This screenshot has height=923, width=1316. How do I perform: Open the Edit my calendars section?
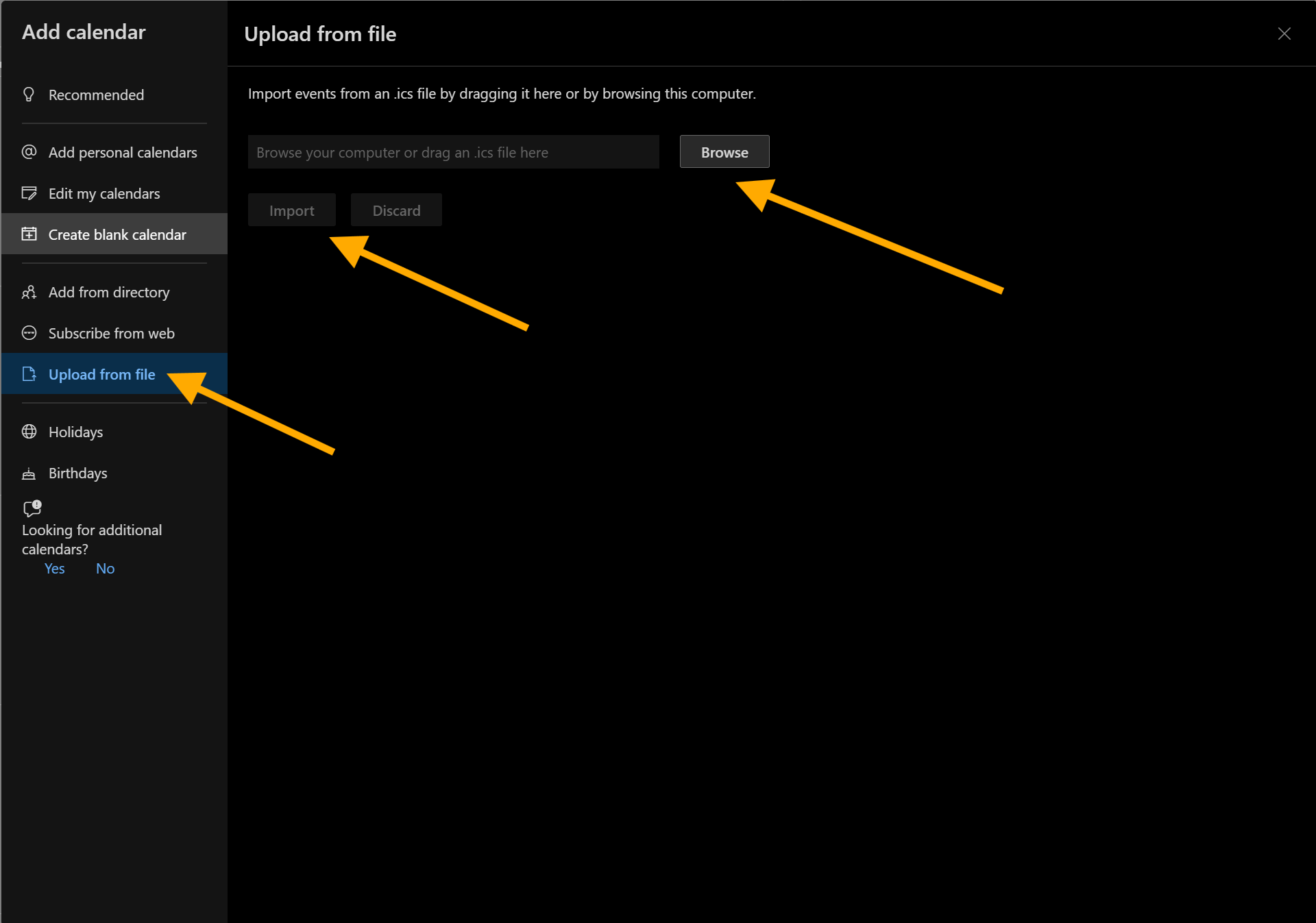pos(103,193)
